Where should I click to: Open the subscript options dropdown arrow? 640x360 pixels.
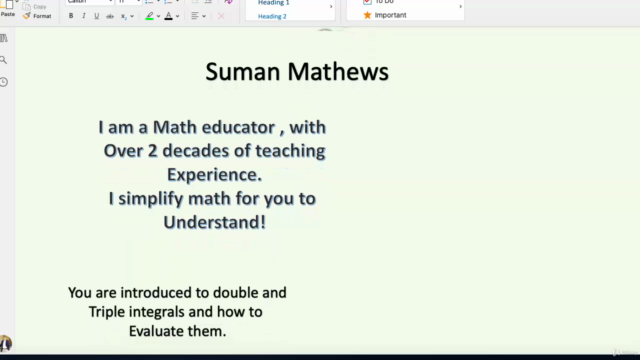click(132, 16)
